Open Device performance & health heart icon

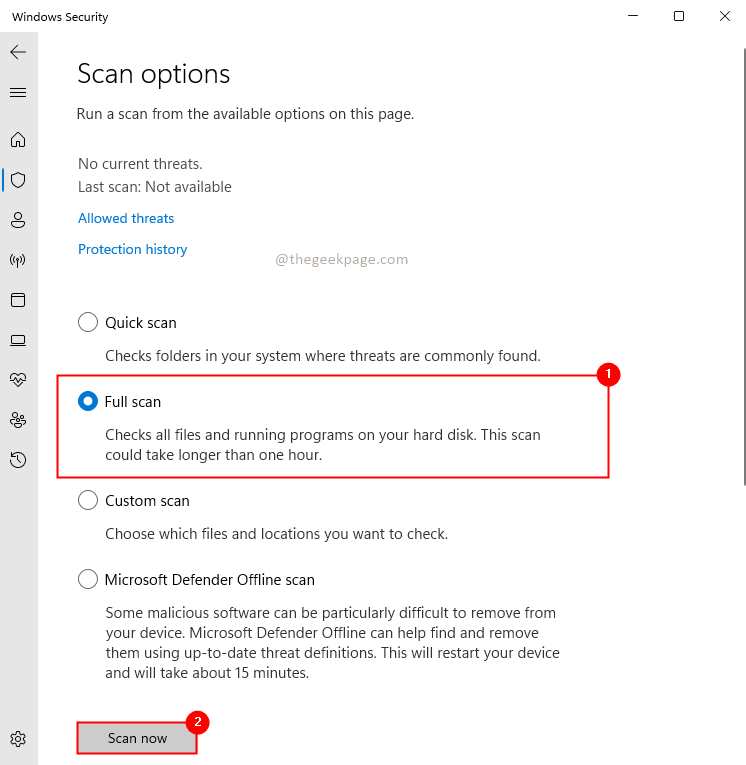(18, 380)
